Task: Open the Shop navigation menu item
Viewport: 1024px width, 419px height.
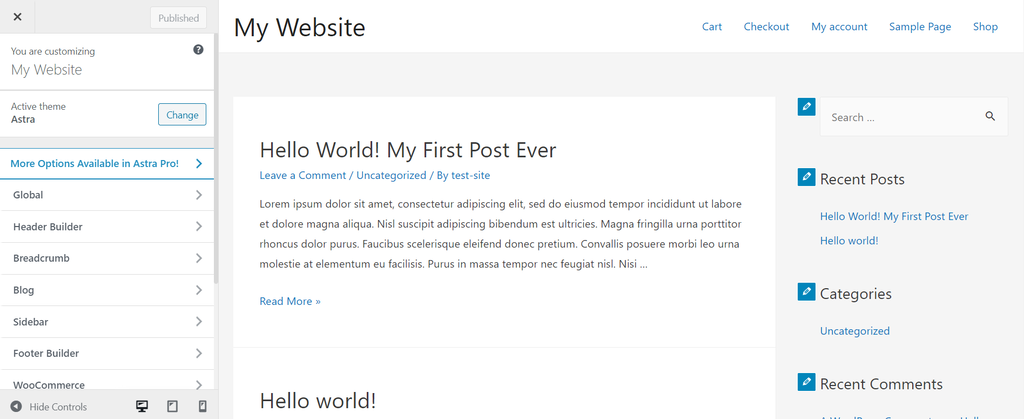Action: pos(985,27)
